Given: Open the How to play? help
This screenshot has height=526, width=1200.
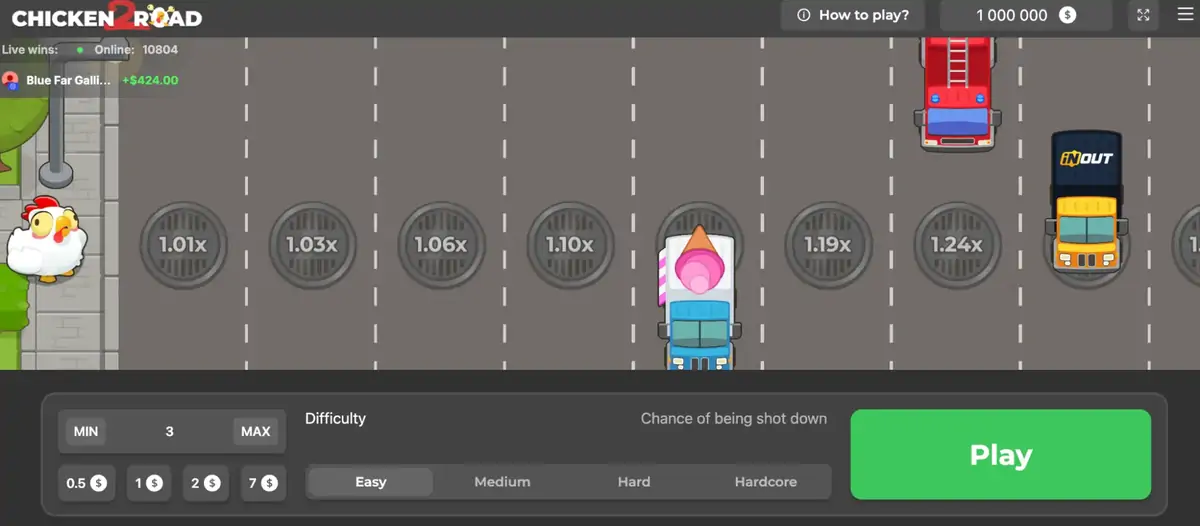Looking at the screenshot, I should (853, 15).
